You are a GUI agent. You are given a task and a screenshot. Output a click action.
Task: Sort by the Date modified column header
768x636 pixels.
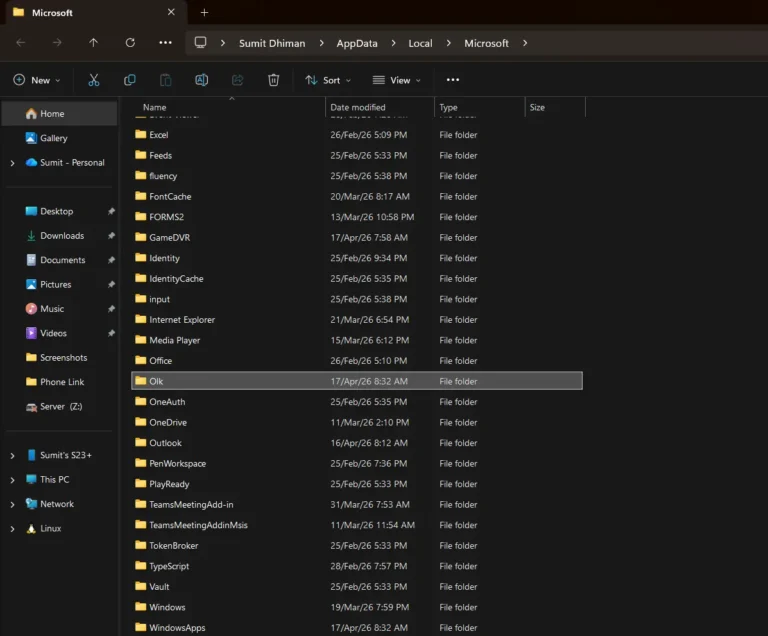coord(358,107)
